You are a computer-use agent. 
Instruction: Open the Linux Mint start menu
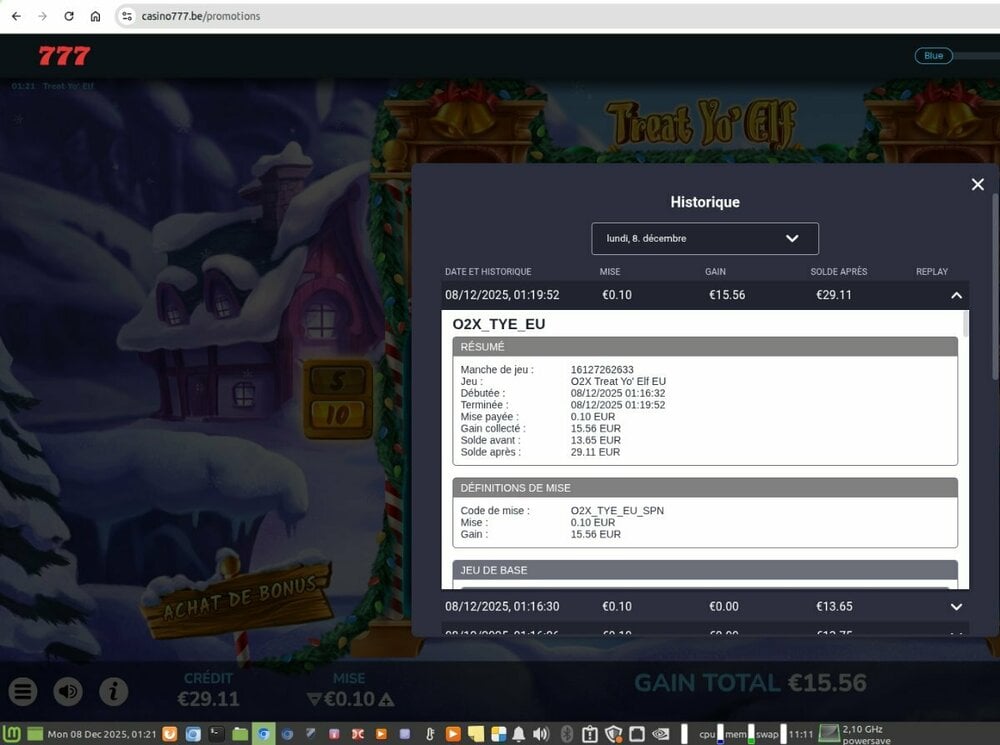pos(13,734)
